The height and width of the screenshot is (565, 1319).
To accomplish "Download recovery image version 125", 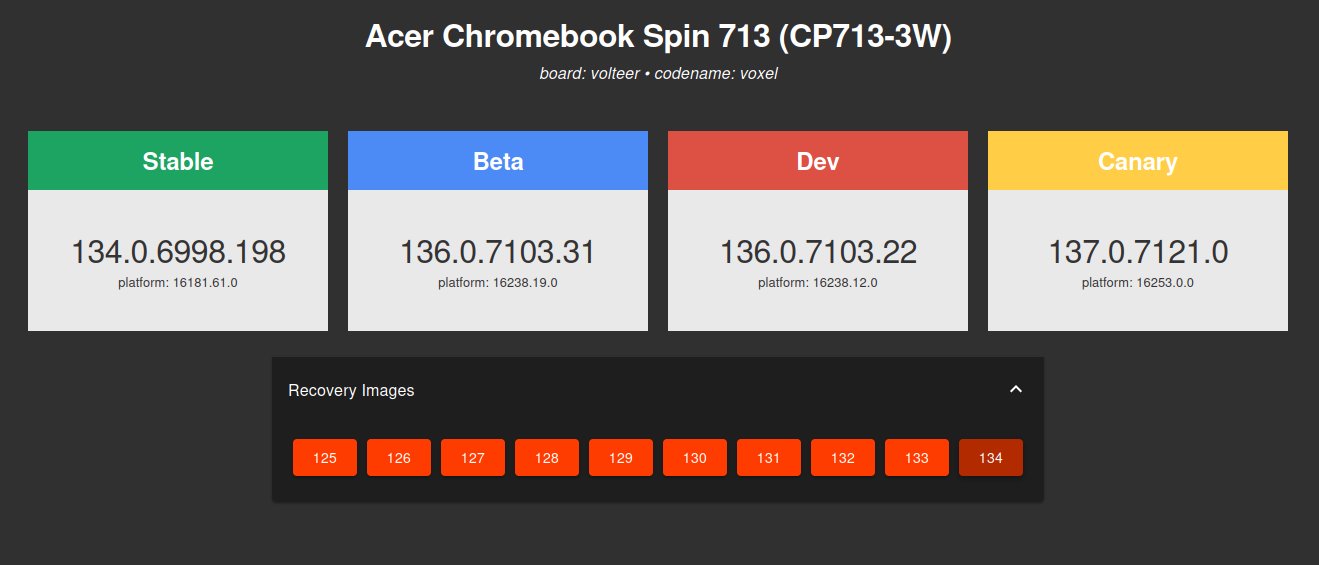I will click(325, 458).
